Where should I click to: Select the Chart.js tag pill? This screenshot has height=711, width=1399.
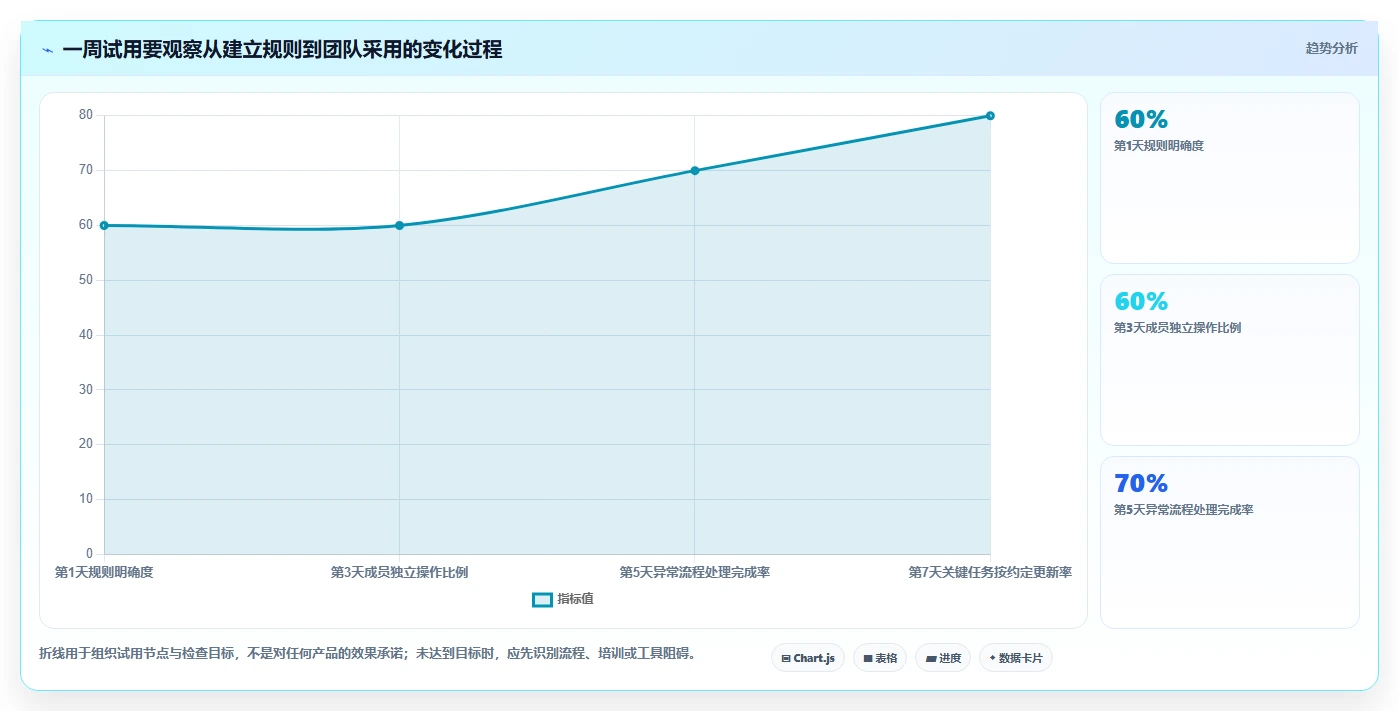pos(808,658)
